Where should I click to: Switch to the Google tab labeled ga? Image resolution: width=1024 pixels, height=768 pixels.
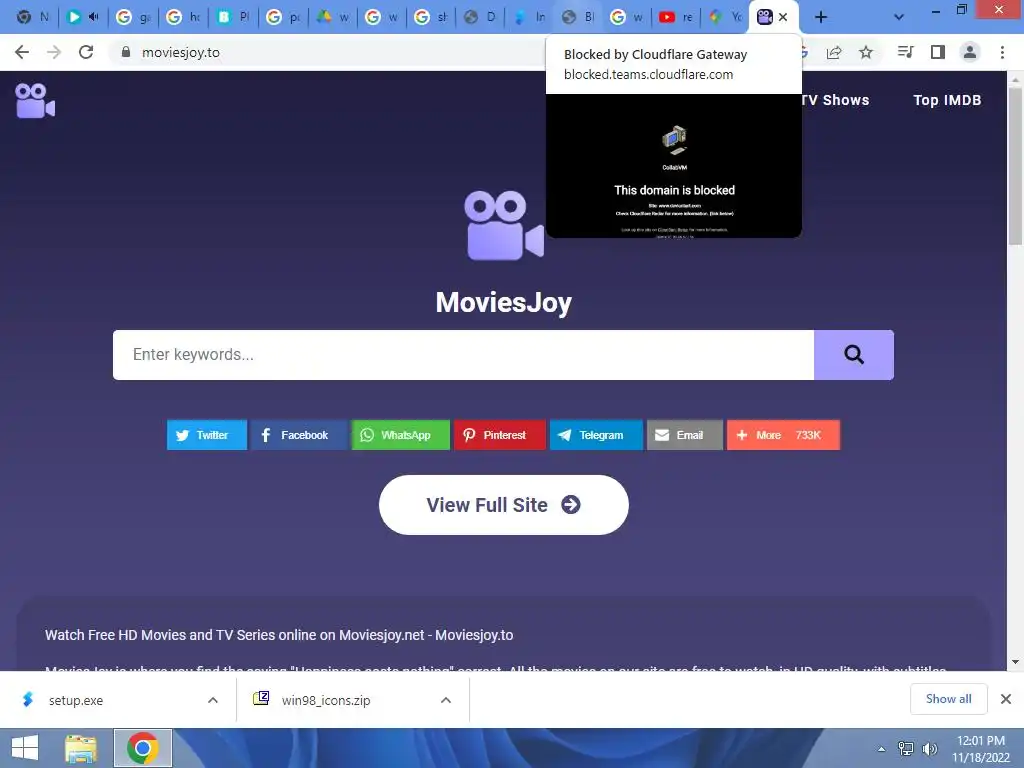(x=133, y=17)
